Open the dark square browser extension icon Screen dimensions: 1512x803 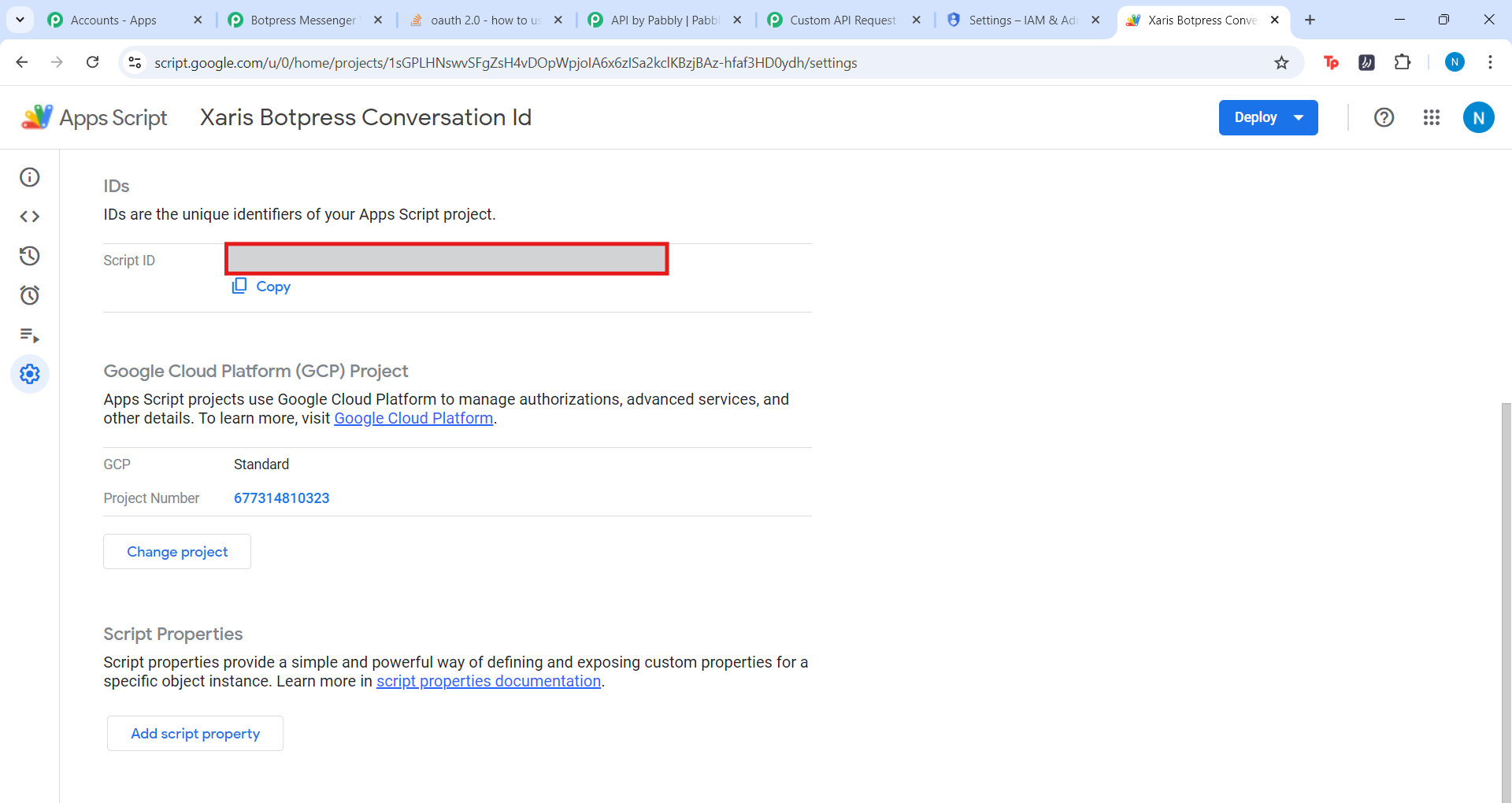(1367, 62)
